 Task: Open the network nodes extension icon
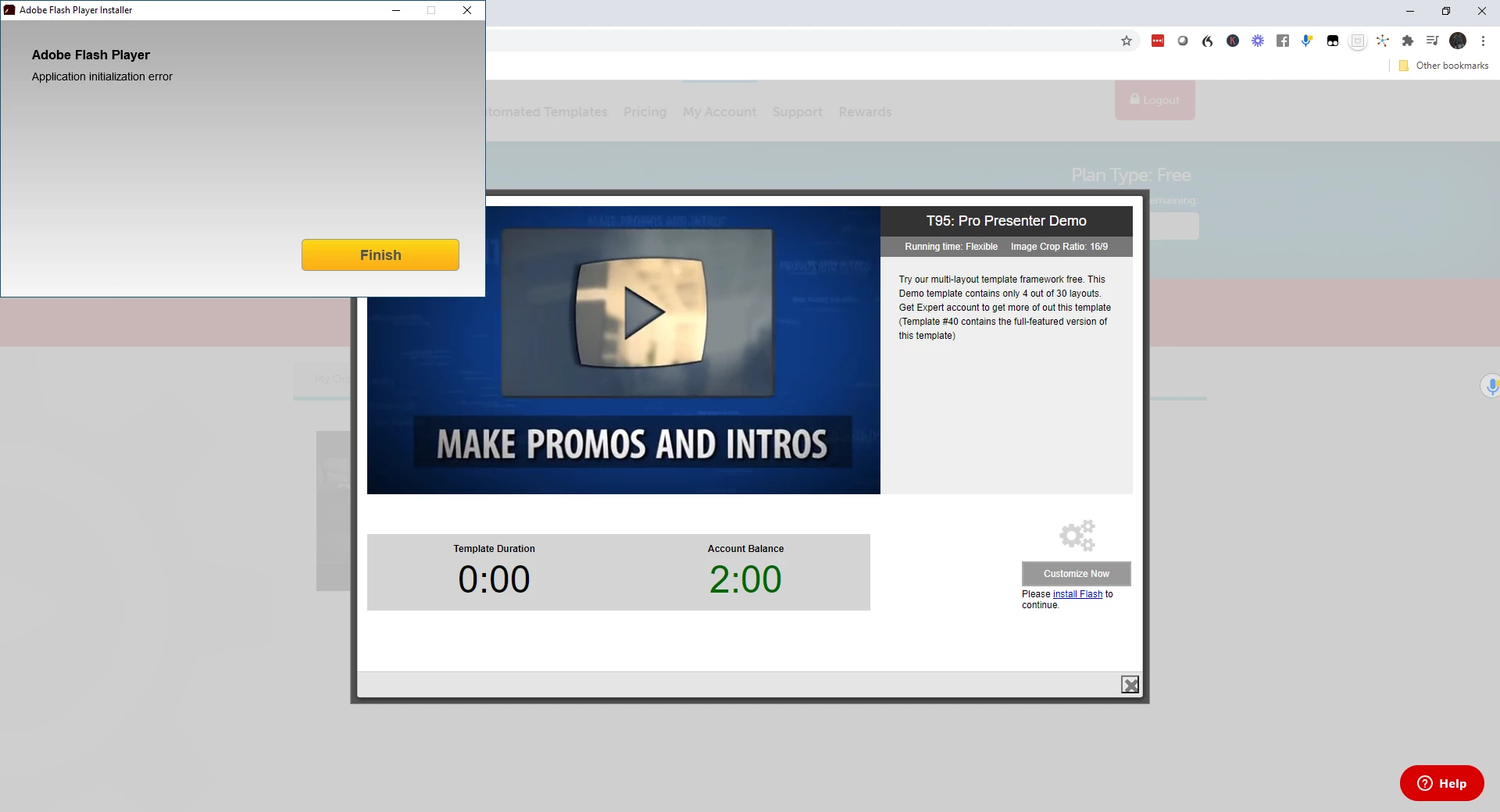[1383, 41]
